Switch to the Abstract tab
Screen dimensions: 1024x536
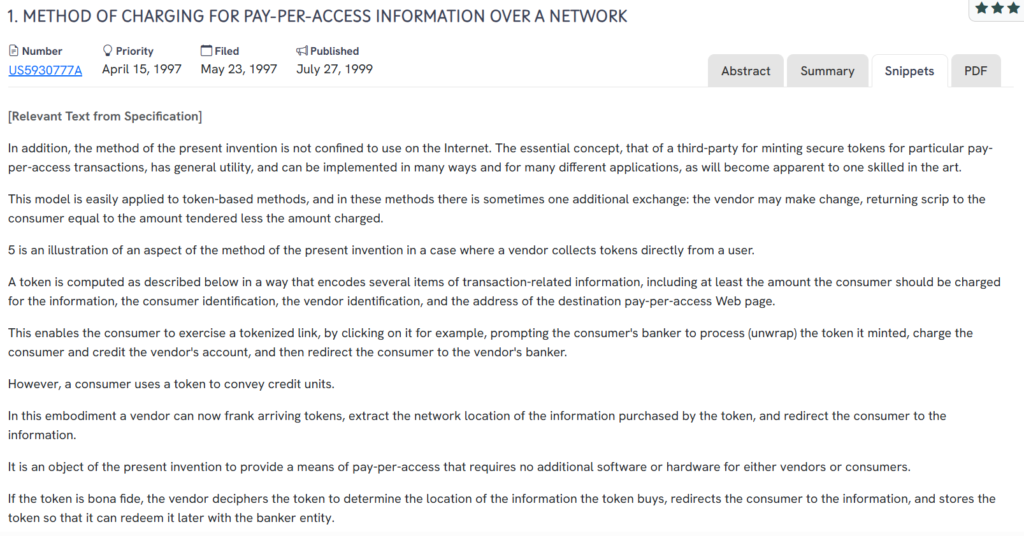coord(746,71)
